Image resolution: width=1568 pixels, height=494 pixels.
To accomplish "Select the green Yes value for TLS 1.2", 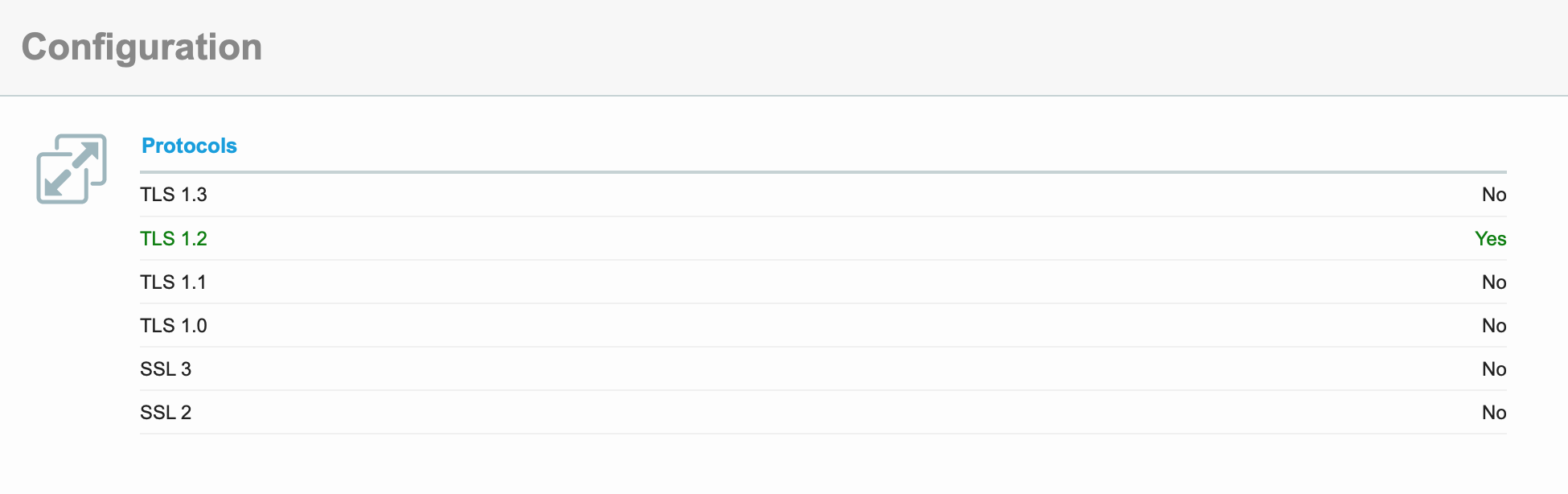I will pos(1491,239).
